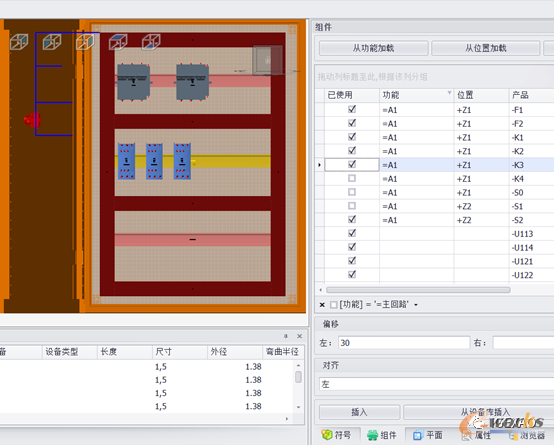
Task: Click the 从功能加载 button
Action: (x=373, y=48)
